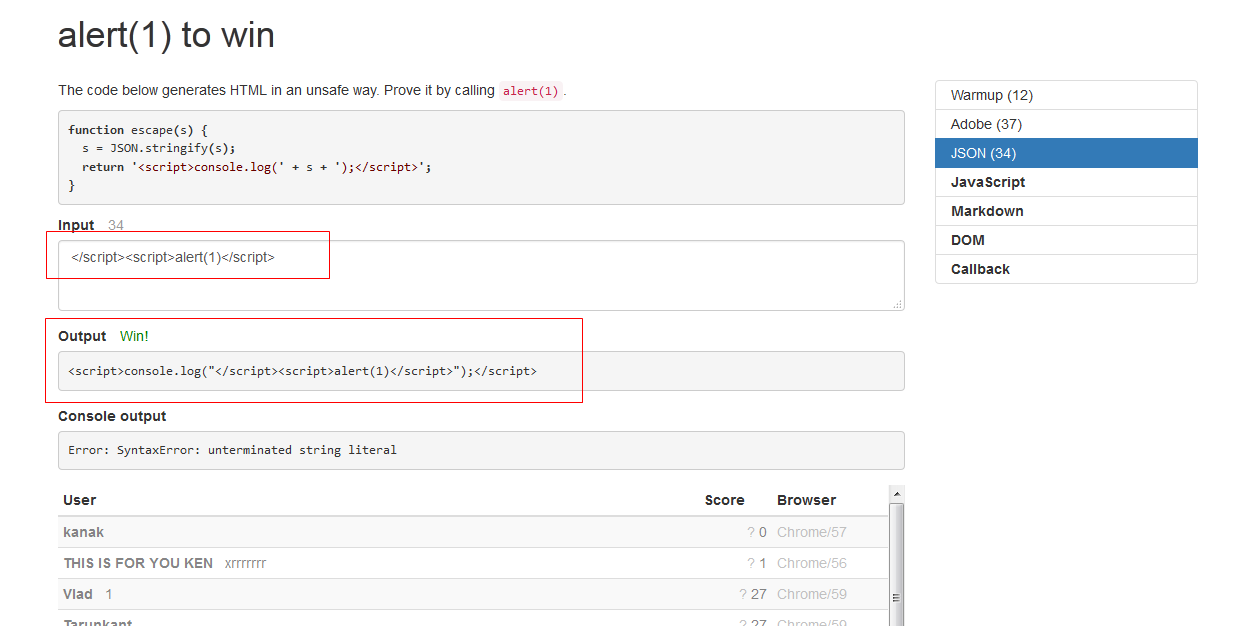Image resolution: width=1250 pixels, height=626 pixels.
Task: Click the green 'Win!' status text
Action: pyautogui.click(x=134, y=336)
